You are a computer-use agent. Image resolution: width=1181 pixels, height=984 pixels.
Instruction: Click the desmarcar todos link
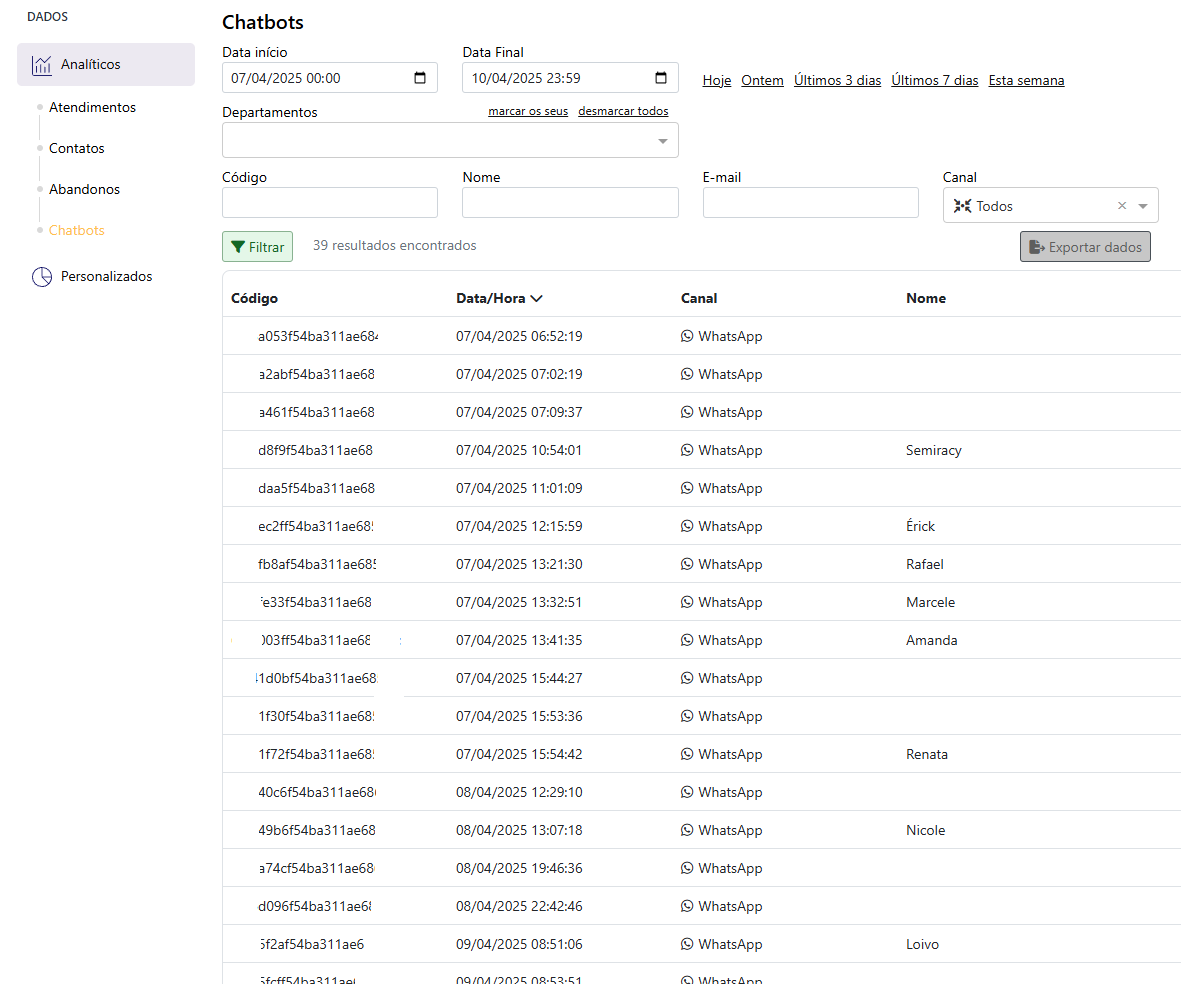[623, 111]
